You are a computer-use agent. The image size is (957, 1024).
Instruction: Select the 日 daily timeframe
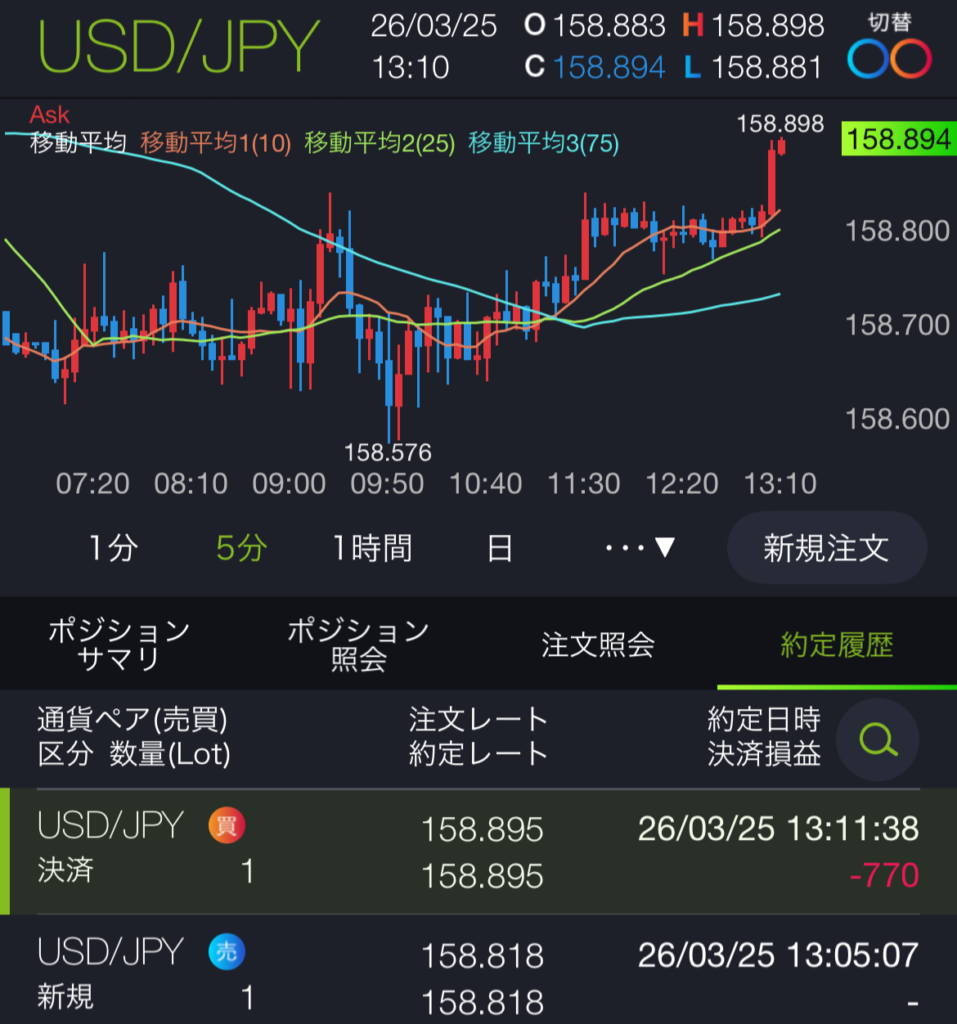[499, 548]
